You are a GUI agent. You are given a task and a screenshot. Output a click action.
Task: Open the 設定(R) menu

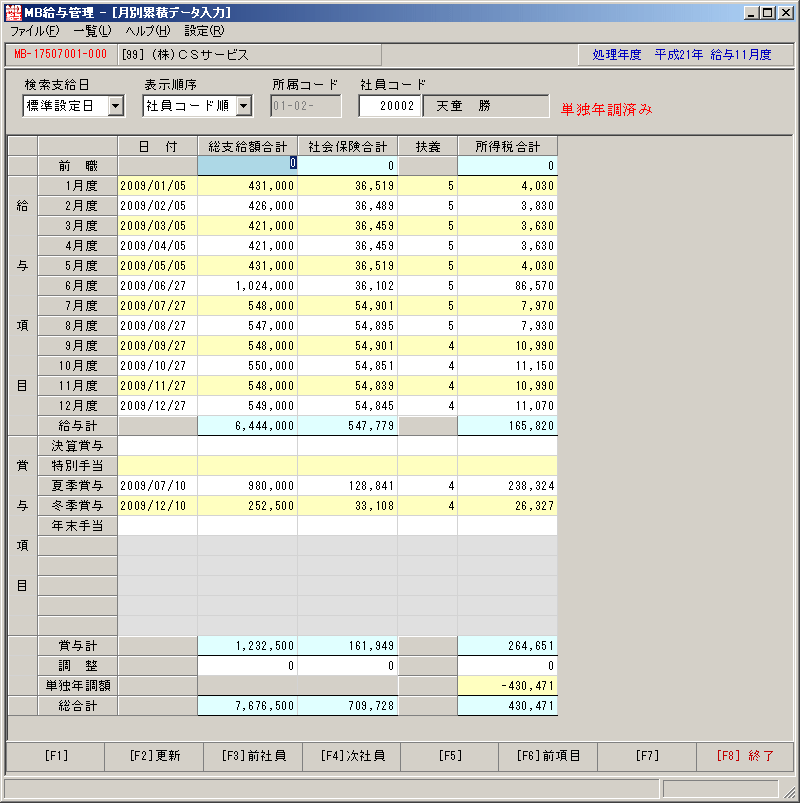coord(204,31)
